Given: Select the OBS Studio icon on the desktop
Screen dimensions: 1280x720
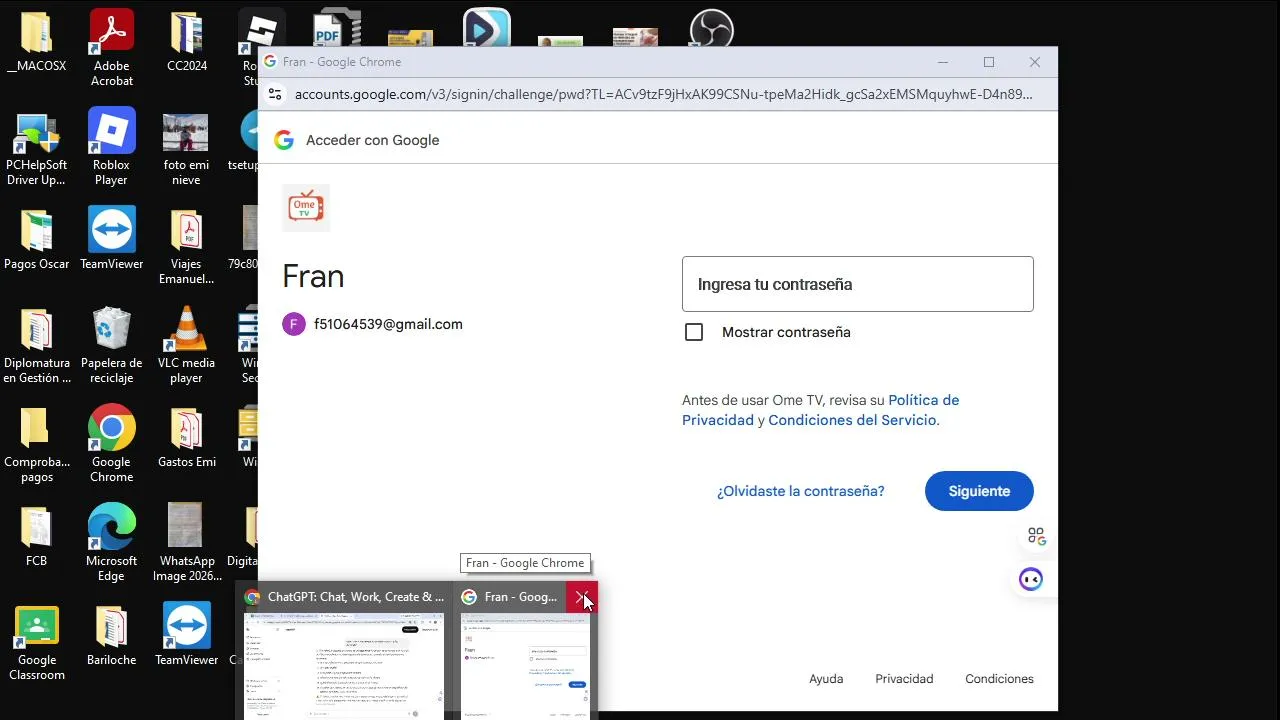Looking at the screenshot, I should (712, 28).
